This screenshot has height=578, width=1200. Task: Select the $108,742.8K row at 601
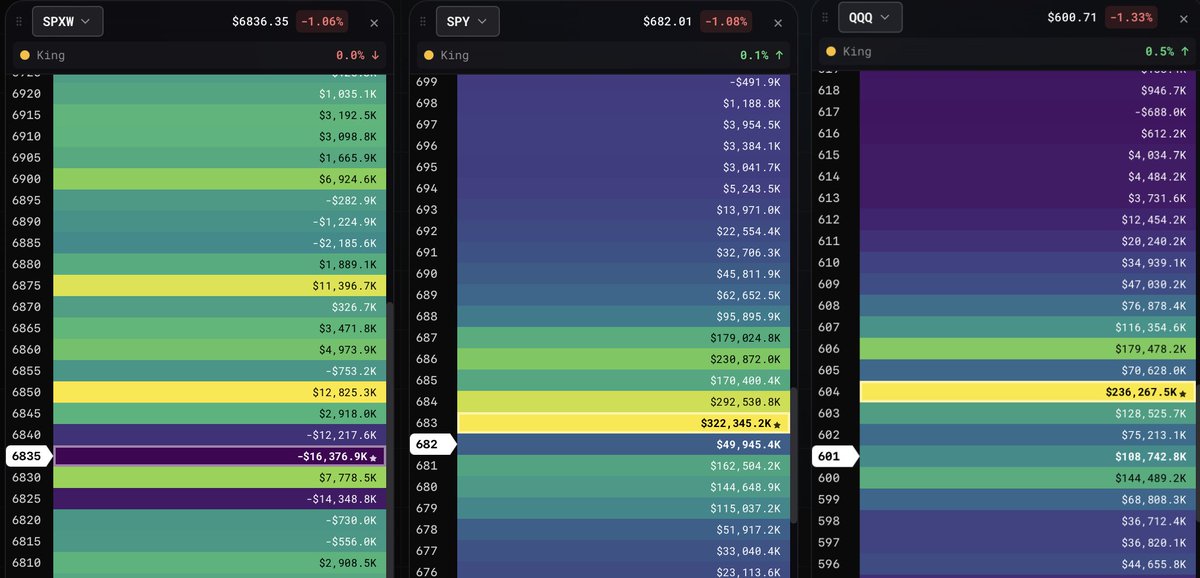tap(1027, 457)
